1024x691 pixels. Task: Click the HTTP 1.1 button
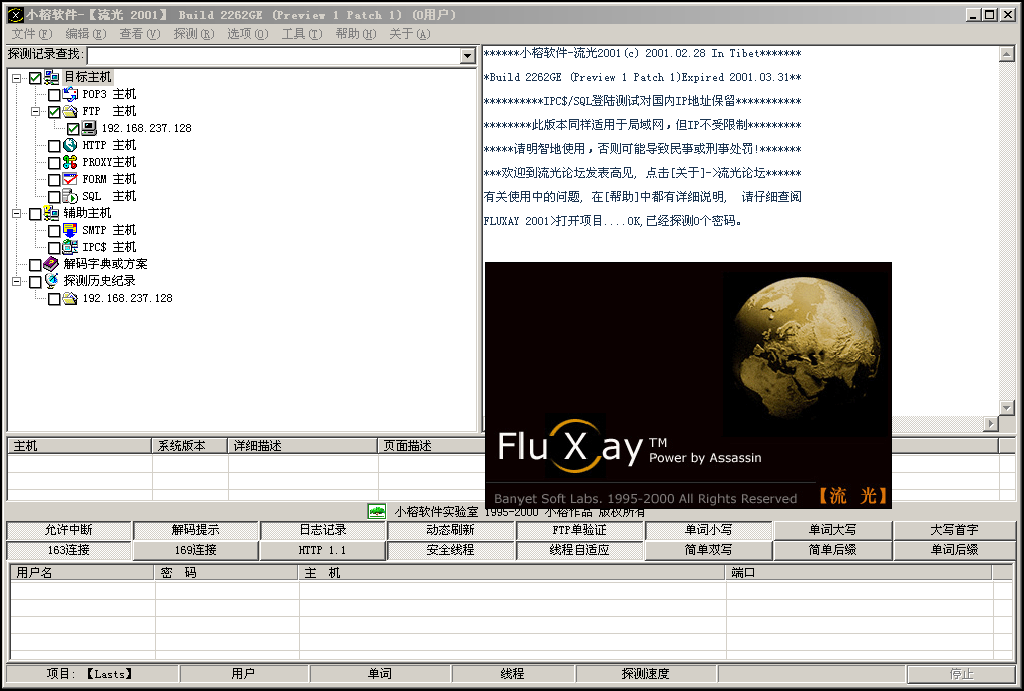323,550
